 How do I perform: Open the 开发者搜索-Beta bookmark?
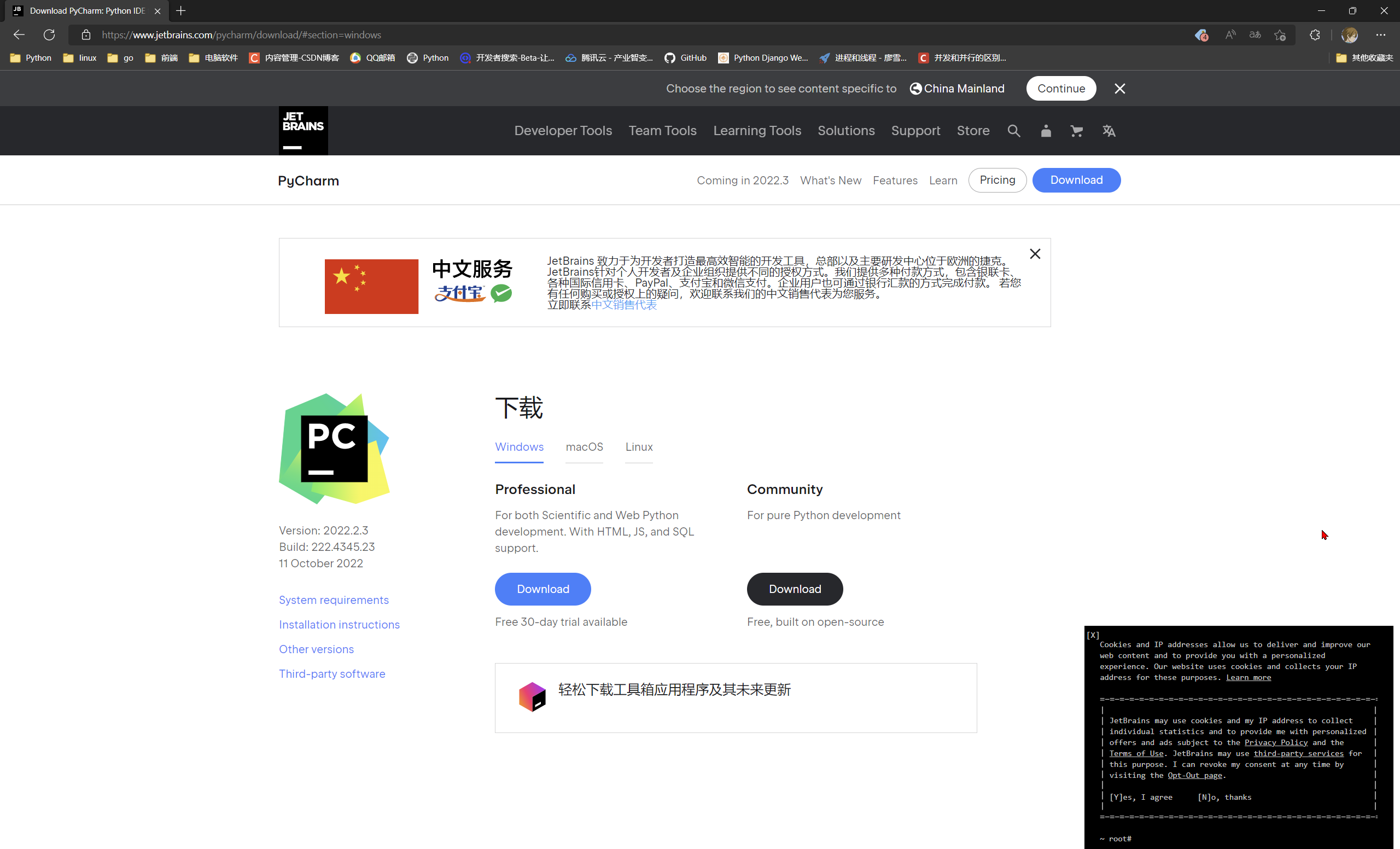click(507, 58)
